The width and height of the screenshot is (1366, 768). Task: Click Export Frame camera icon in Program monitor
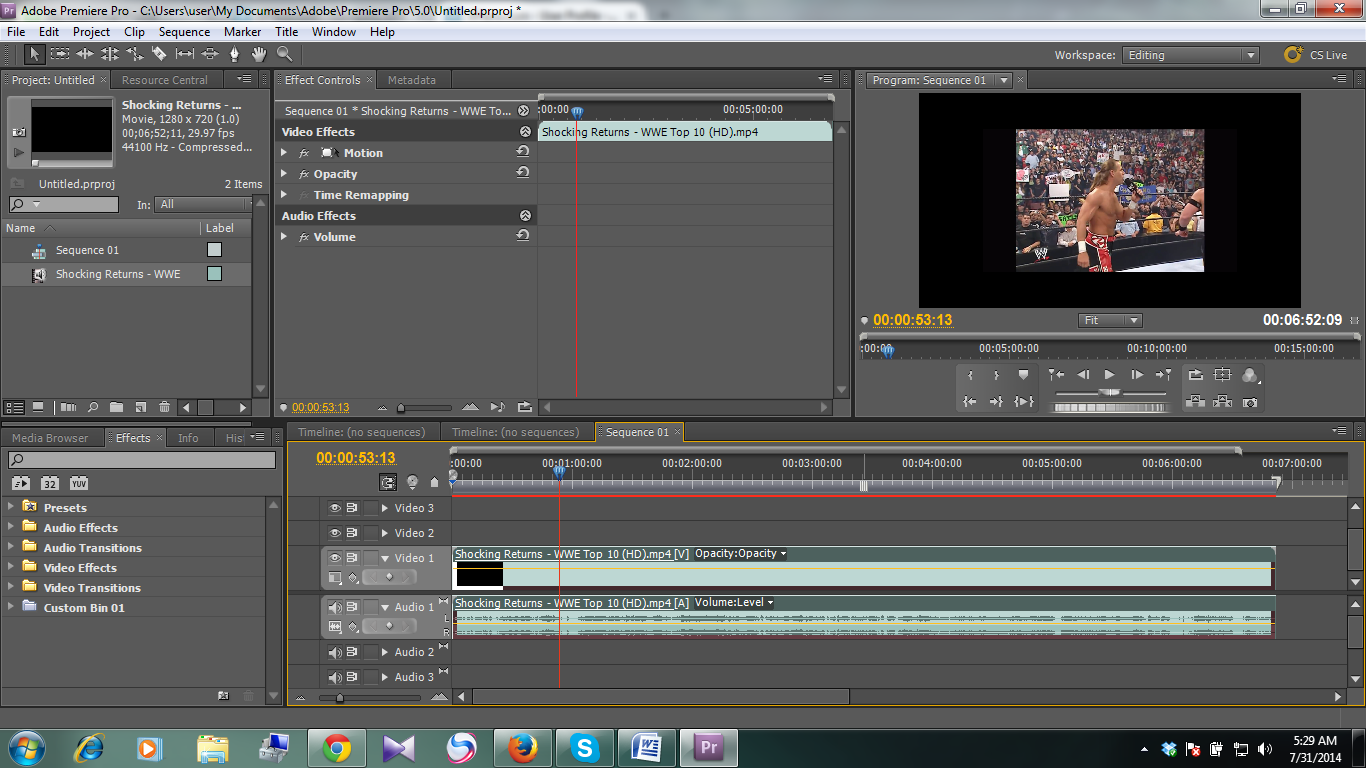pos(1249,402)
